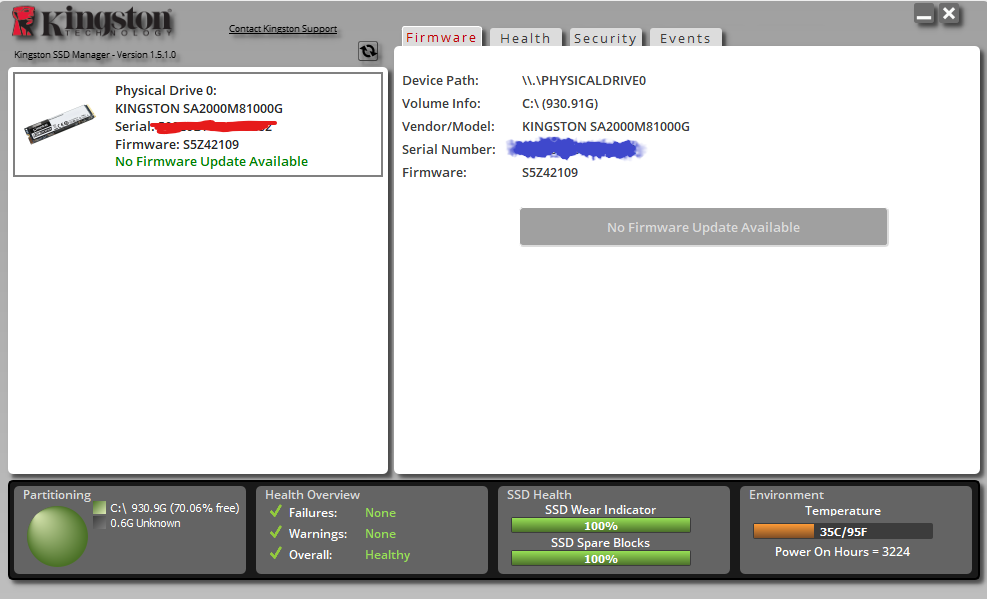Click the Kingston Technology logo
The image size is (987, 599).
[x=92, y=22]
